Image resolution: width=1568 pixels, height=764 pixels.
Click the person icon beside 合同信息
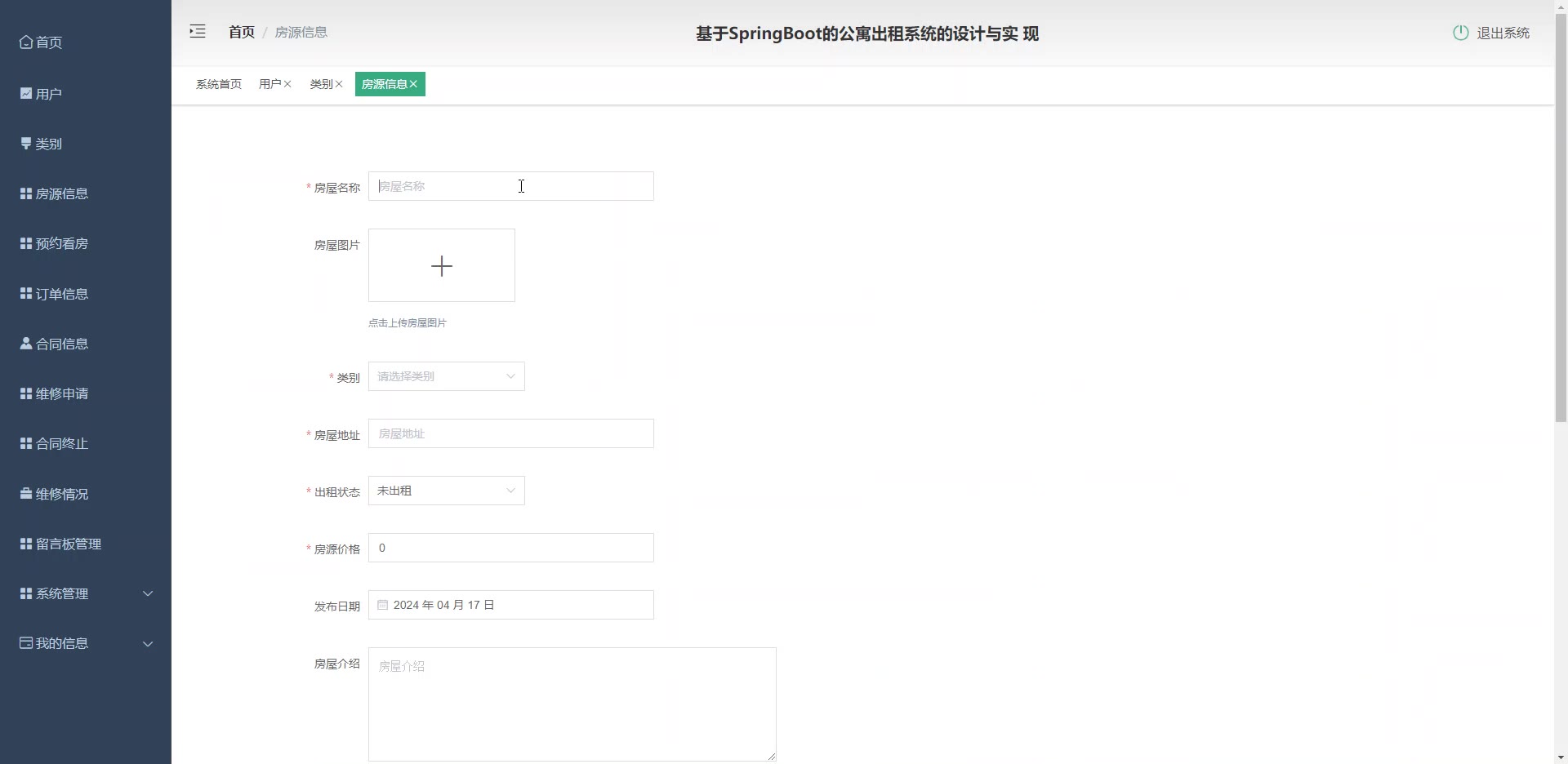point(26,344)
